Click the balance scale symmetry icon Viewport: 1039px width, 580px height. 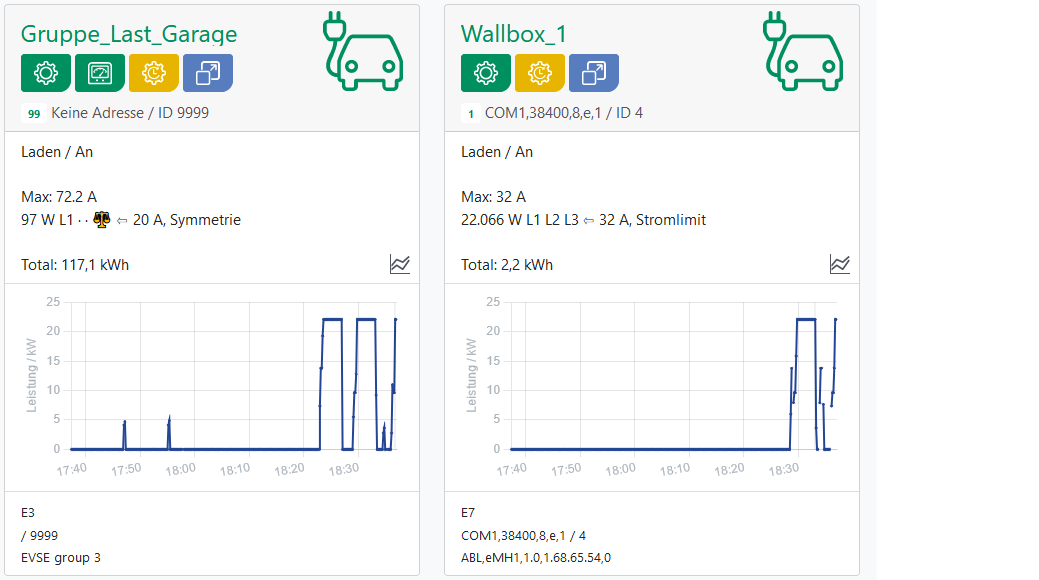[x=102, y=220]
